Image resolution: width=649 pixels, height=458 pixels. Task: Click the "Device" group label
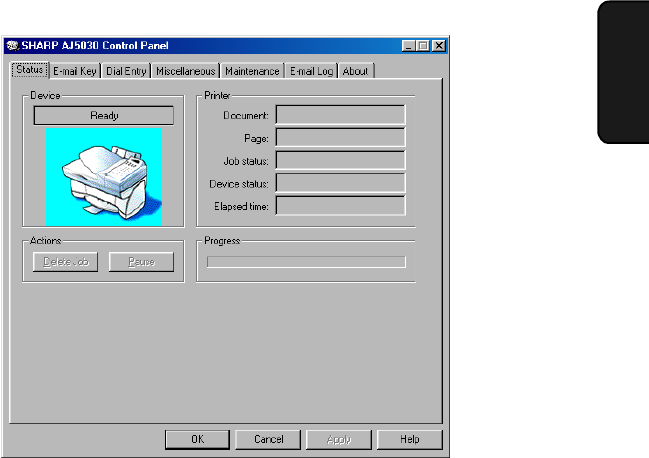[45, 96]
